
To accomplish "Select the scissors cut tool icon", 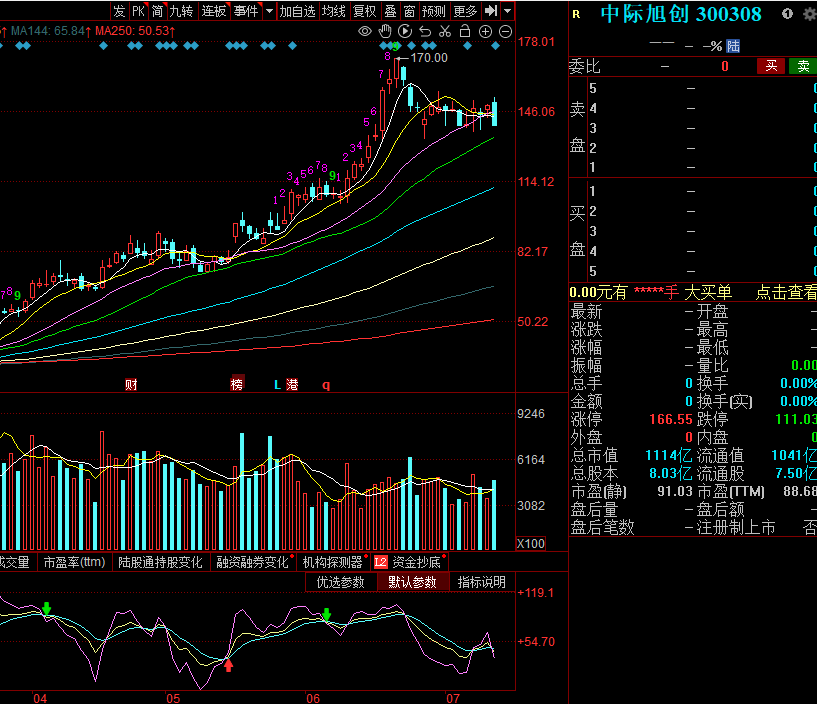I will 445,32.
